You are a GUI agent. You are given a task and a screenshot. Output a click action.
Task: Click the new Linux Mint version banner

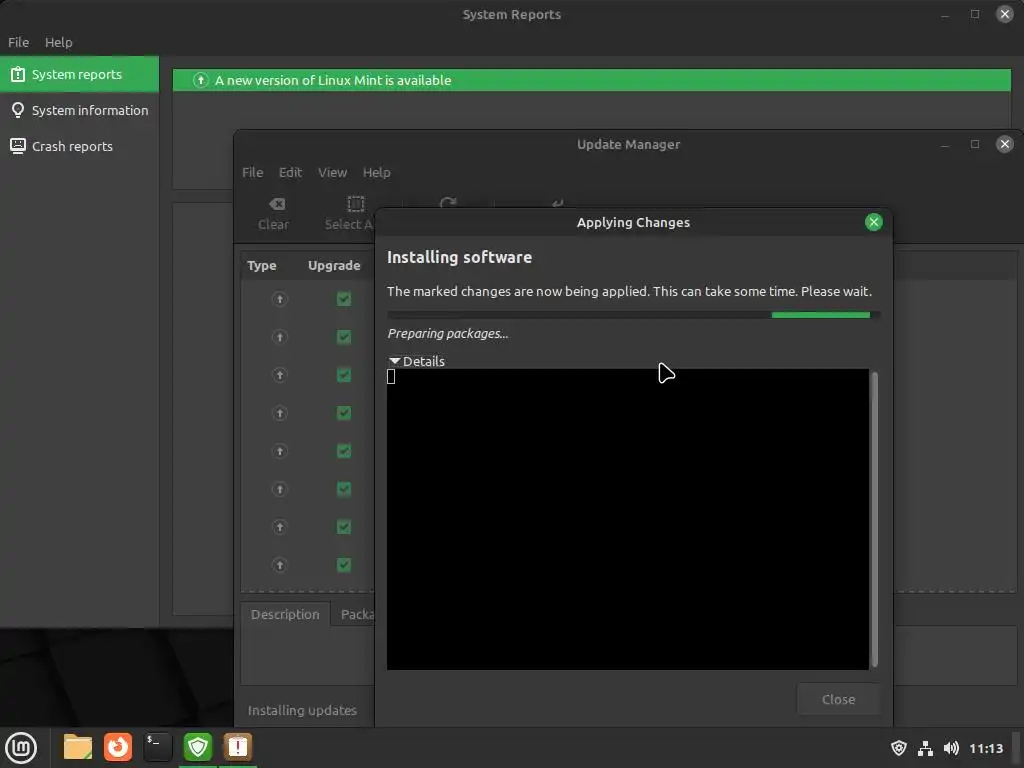tap(592, 80)
